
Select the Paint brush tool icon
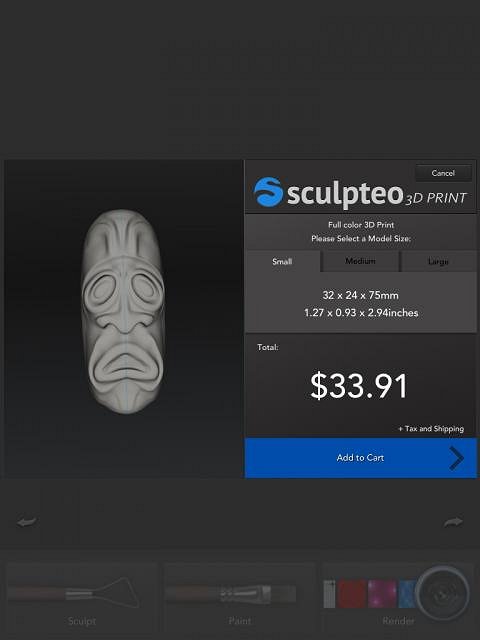[231, 593]
